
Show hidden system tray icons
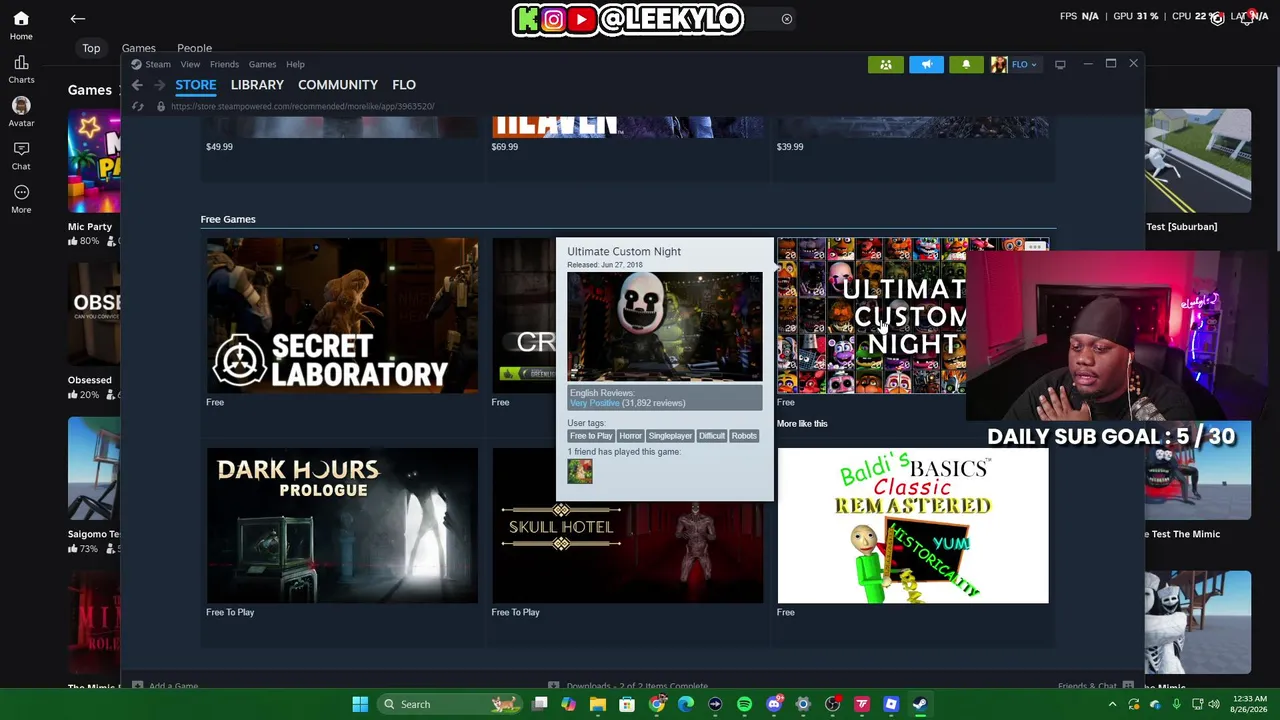1112,704
